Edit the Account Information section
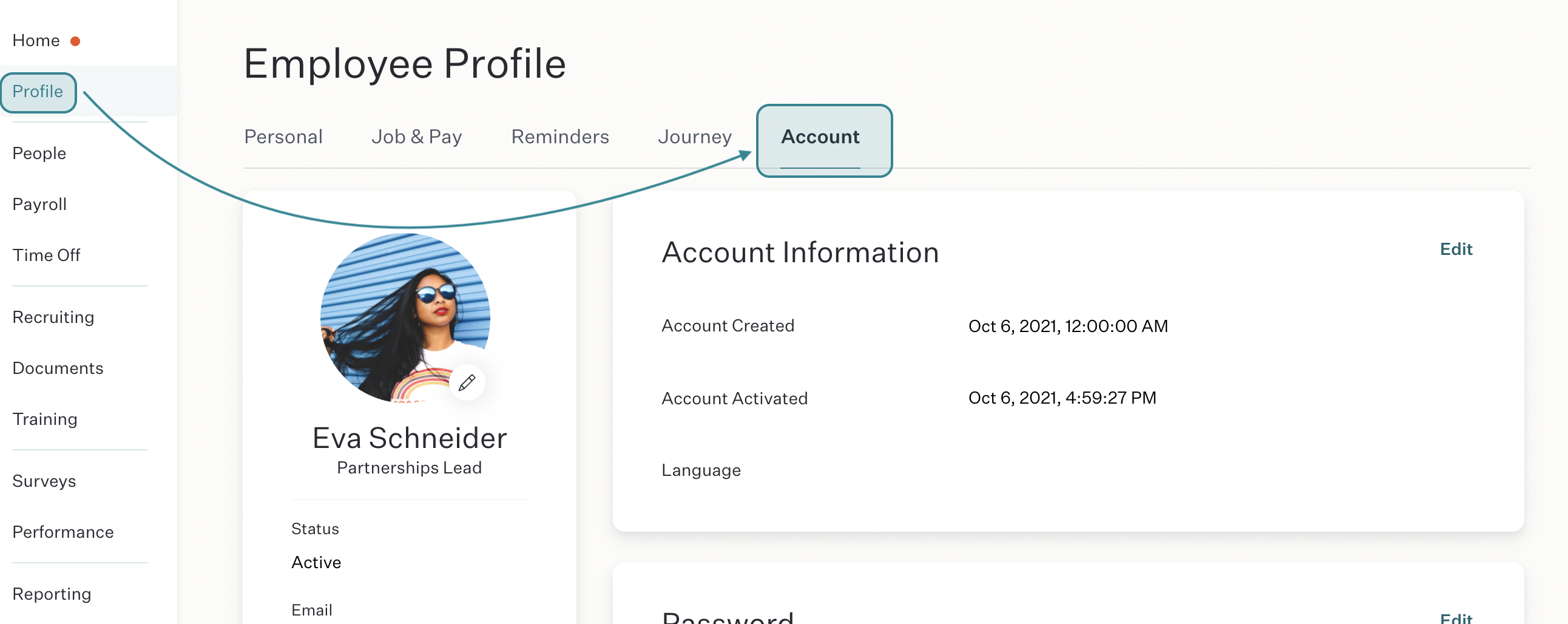The height and width of the screenshot is (624, 1568). [1456, 249]
